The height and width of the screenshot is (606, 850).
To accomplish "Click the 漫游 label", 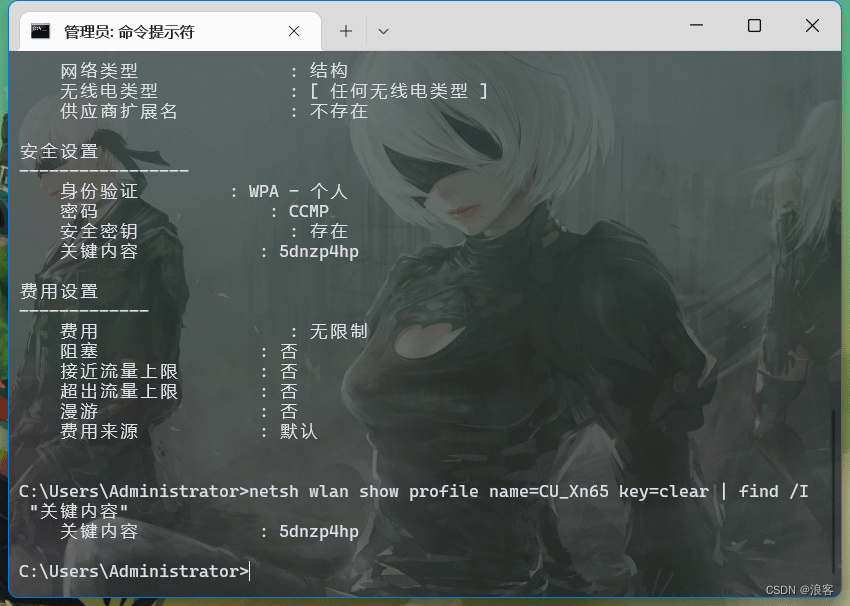I will click(79, 411).
